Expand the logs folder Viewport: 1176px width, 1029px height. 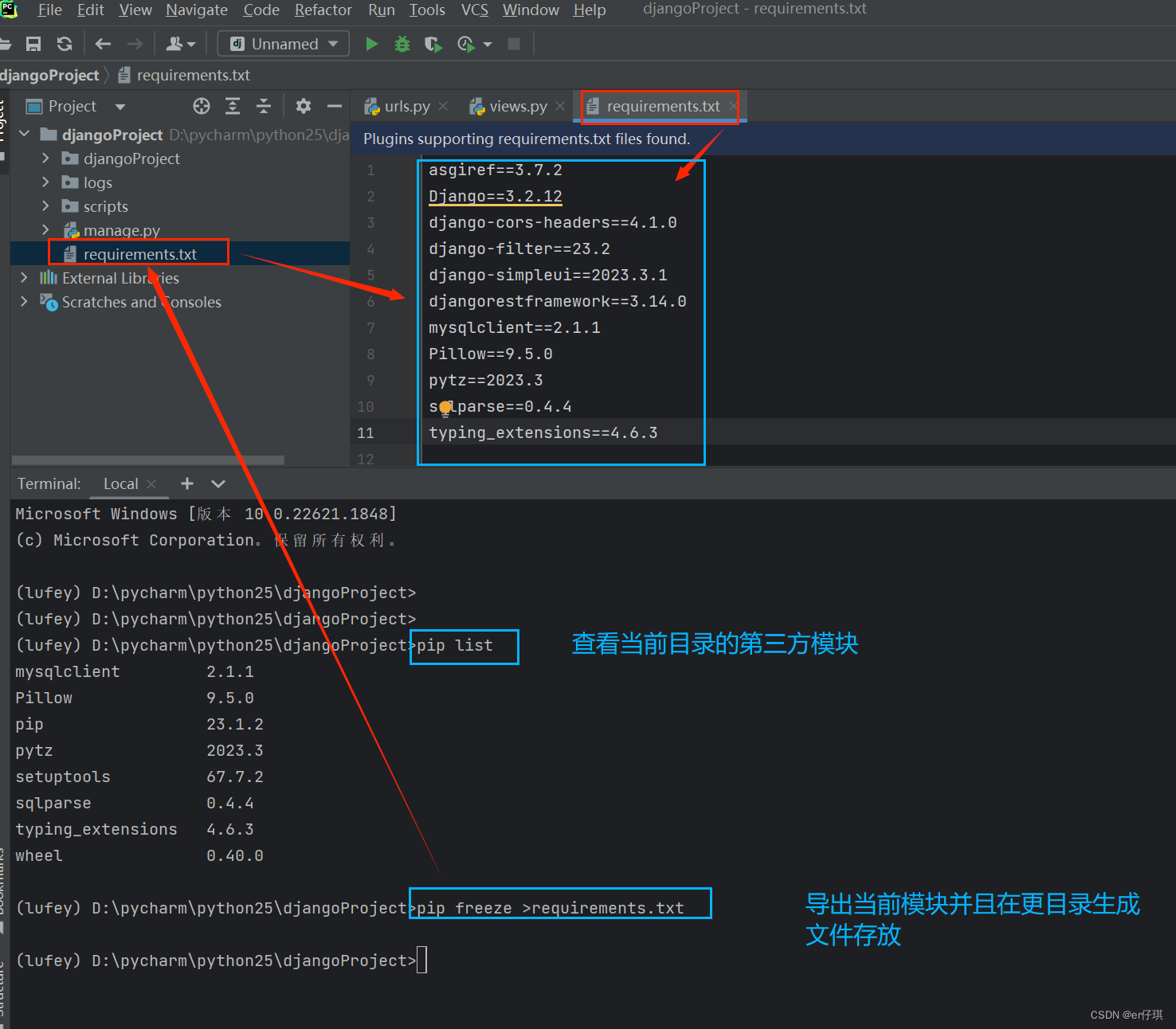click(x=45, y=182)
